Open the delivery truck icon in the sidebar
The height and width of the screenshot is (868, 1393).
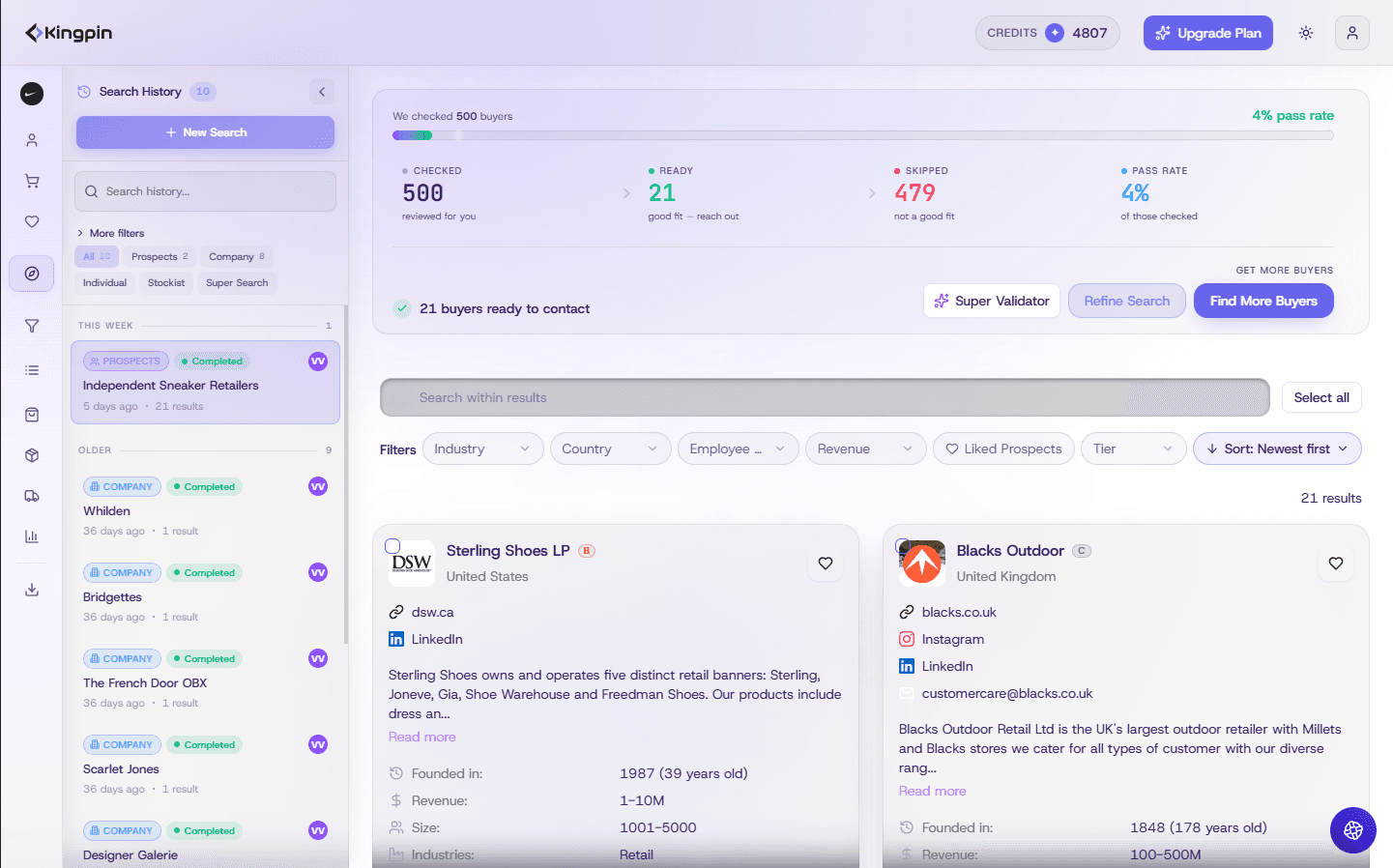point(32,496)
